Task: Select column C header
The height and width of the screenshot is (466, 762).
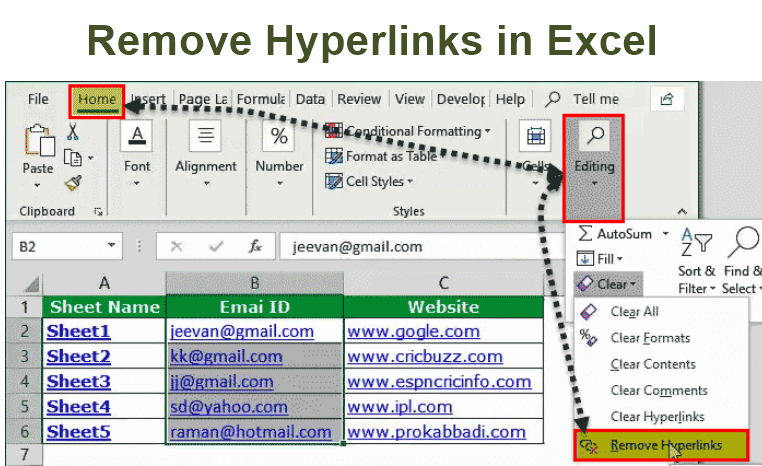Action: [x=443, y=283]
